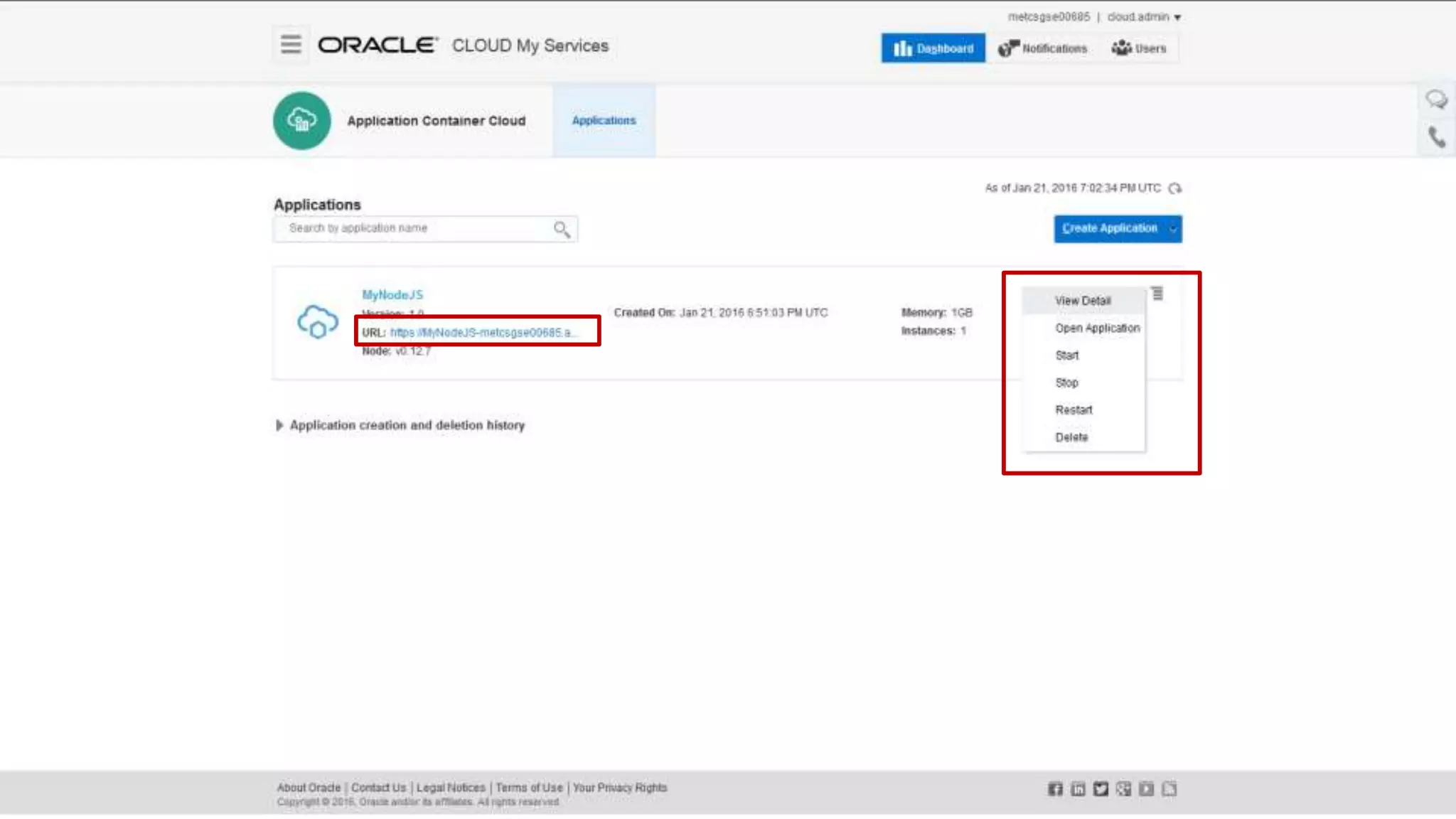
Task: Open the About Oracle footer link
Action: click(x=309, y=788)
